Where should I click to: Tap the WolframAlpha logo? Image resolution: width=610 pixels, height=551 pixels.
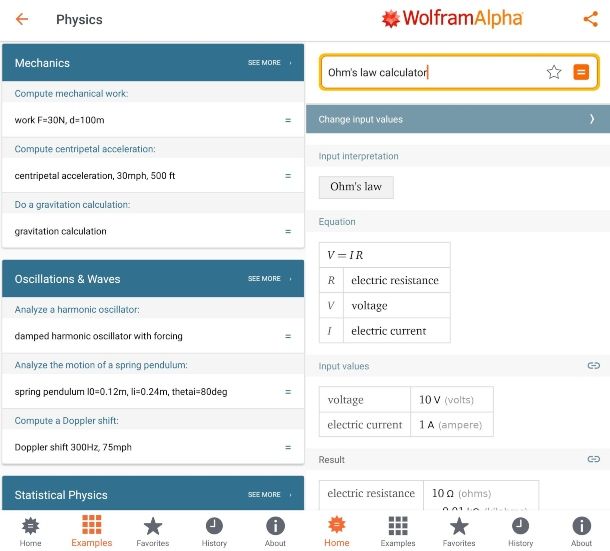coord(452,18)
